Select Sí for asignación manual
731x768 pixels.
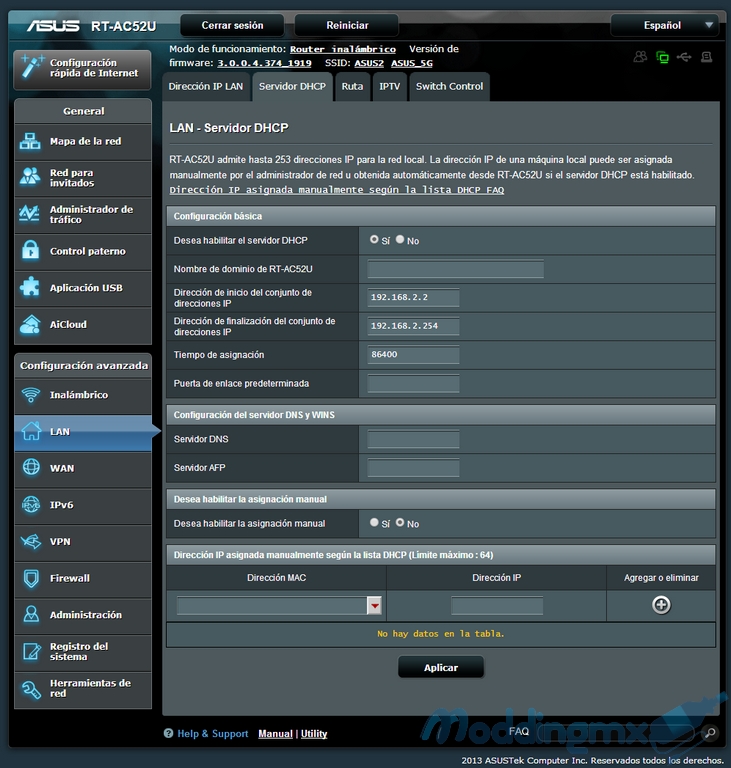[374, 523]
